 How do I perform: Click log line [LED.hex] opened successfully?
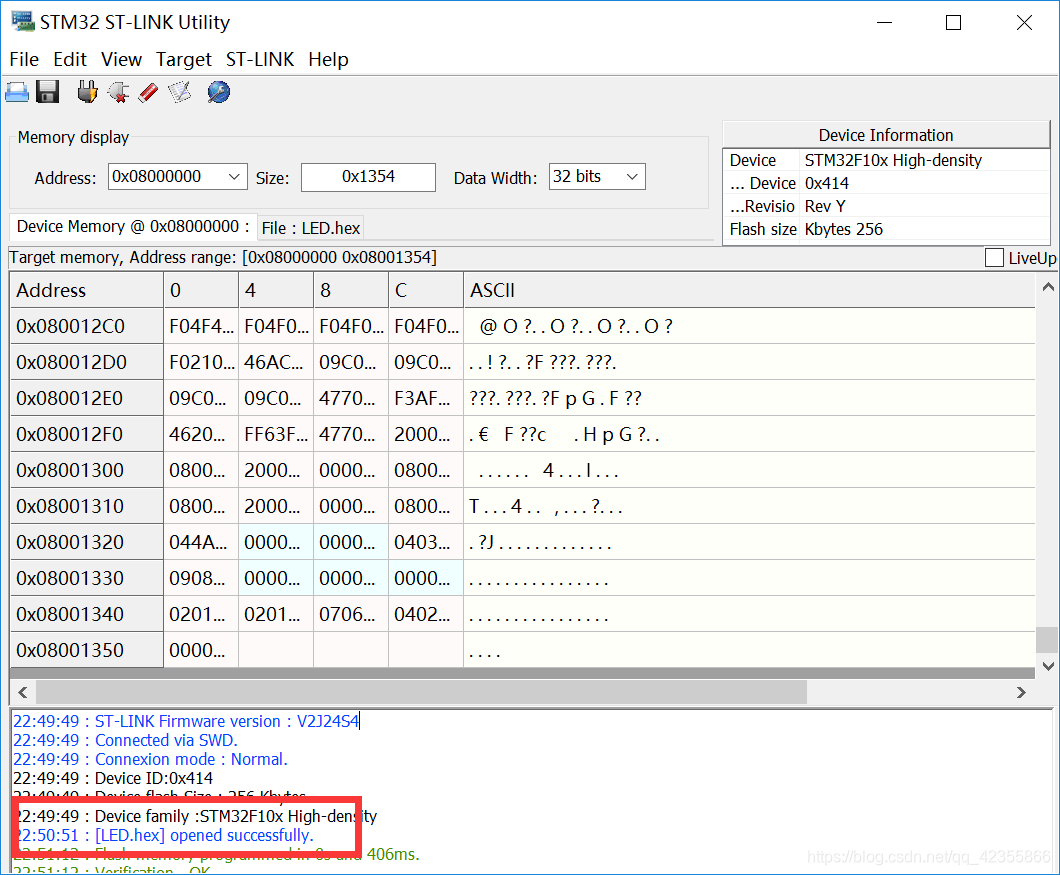tap(164, 835)
